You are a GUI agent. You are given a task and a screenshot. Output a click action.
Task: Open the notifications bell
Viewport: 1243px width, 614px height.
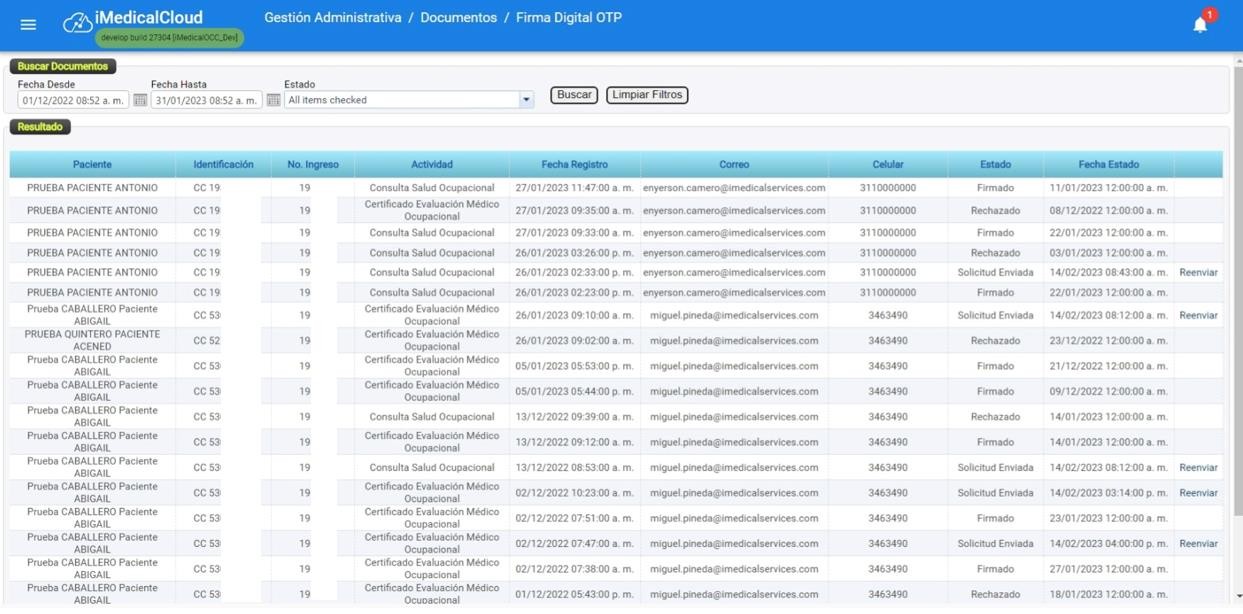point(1200,25)
